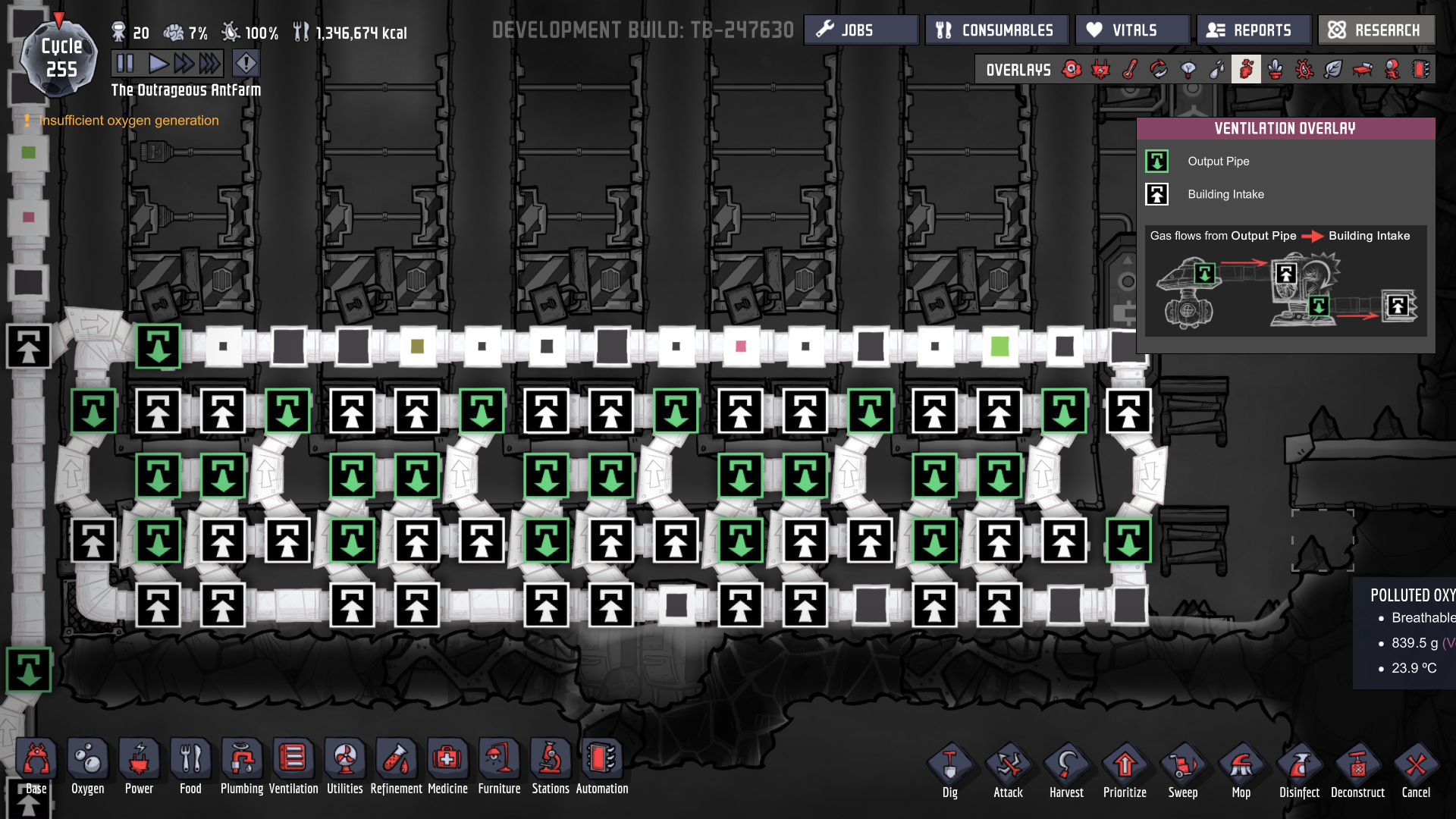This screenshot has height=819, width=1456.
Task: Show the Decor overlay plant icon
Action: (1276, 70)
